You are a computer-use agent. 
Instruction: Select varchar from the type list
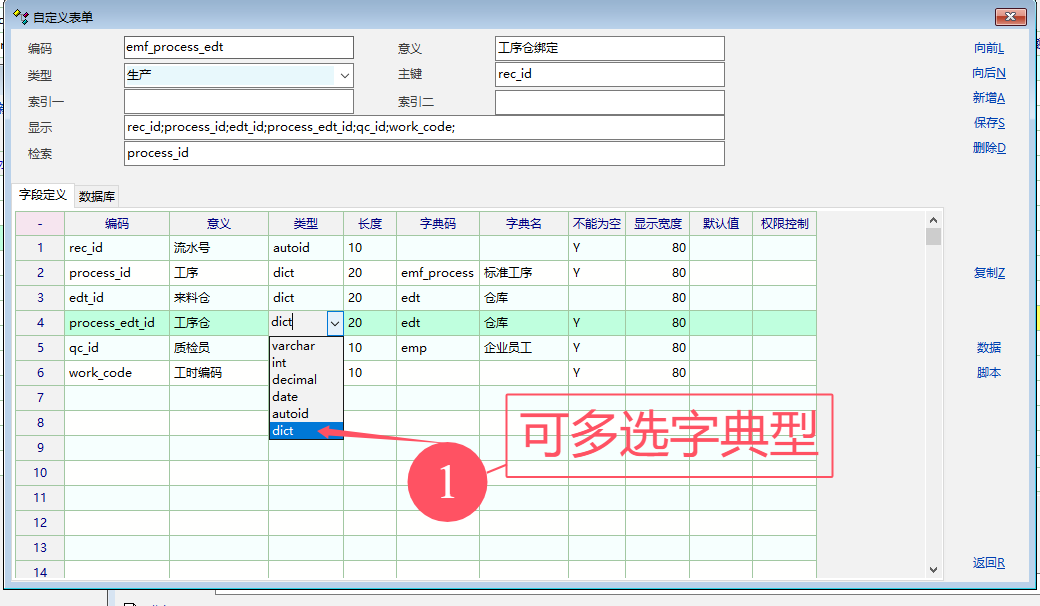294,346
